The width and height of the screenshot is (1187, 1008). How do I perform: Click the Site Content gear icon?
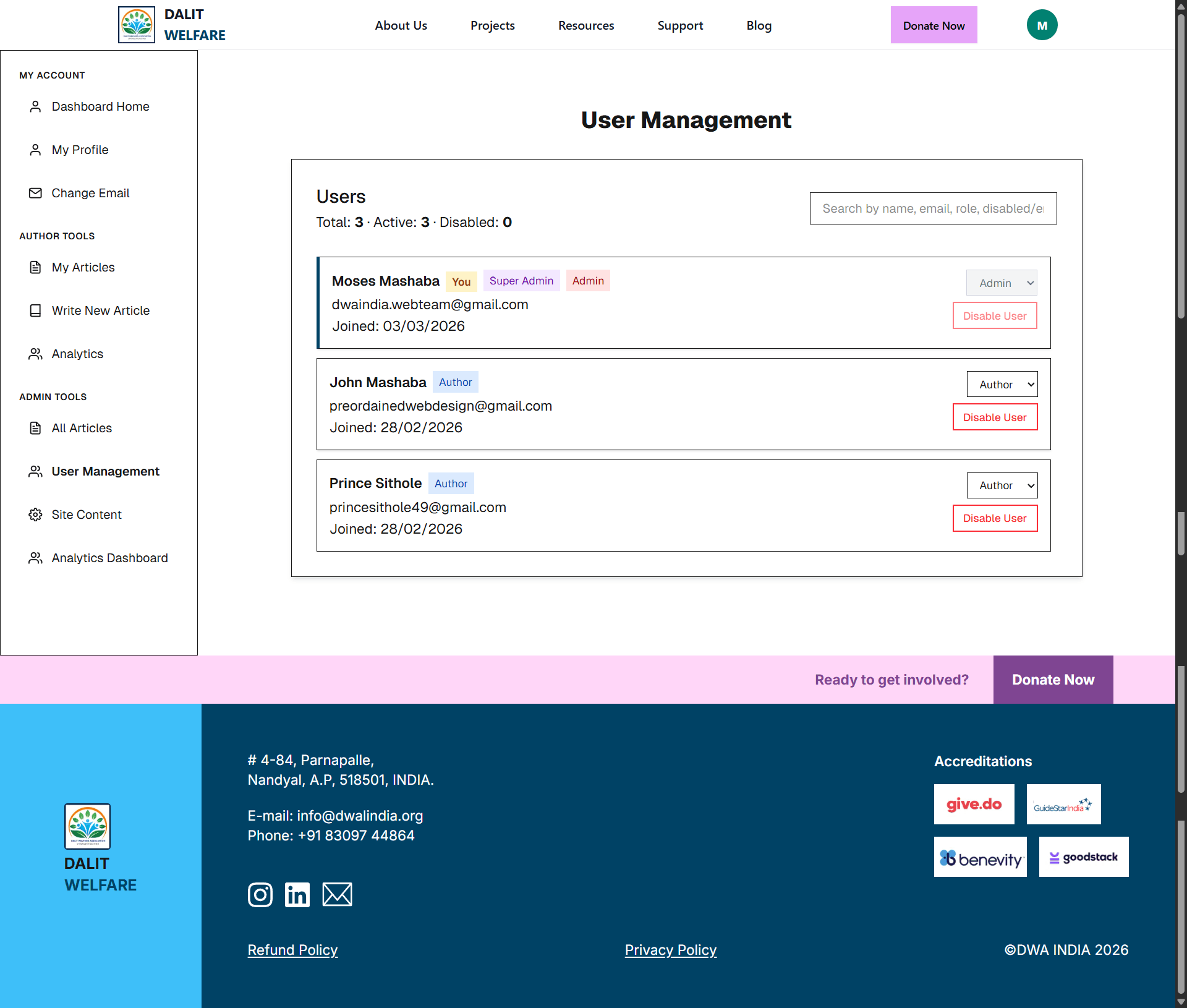point(35,515)
